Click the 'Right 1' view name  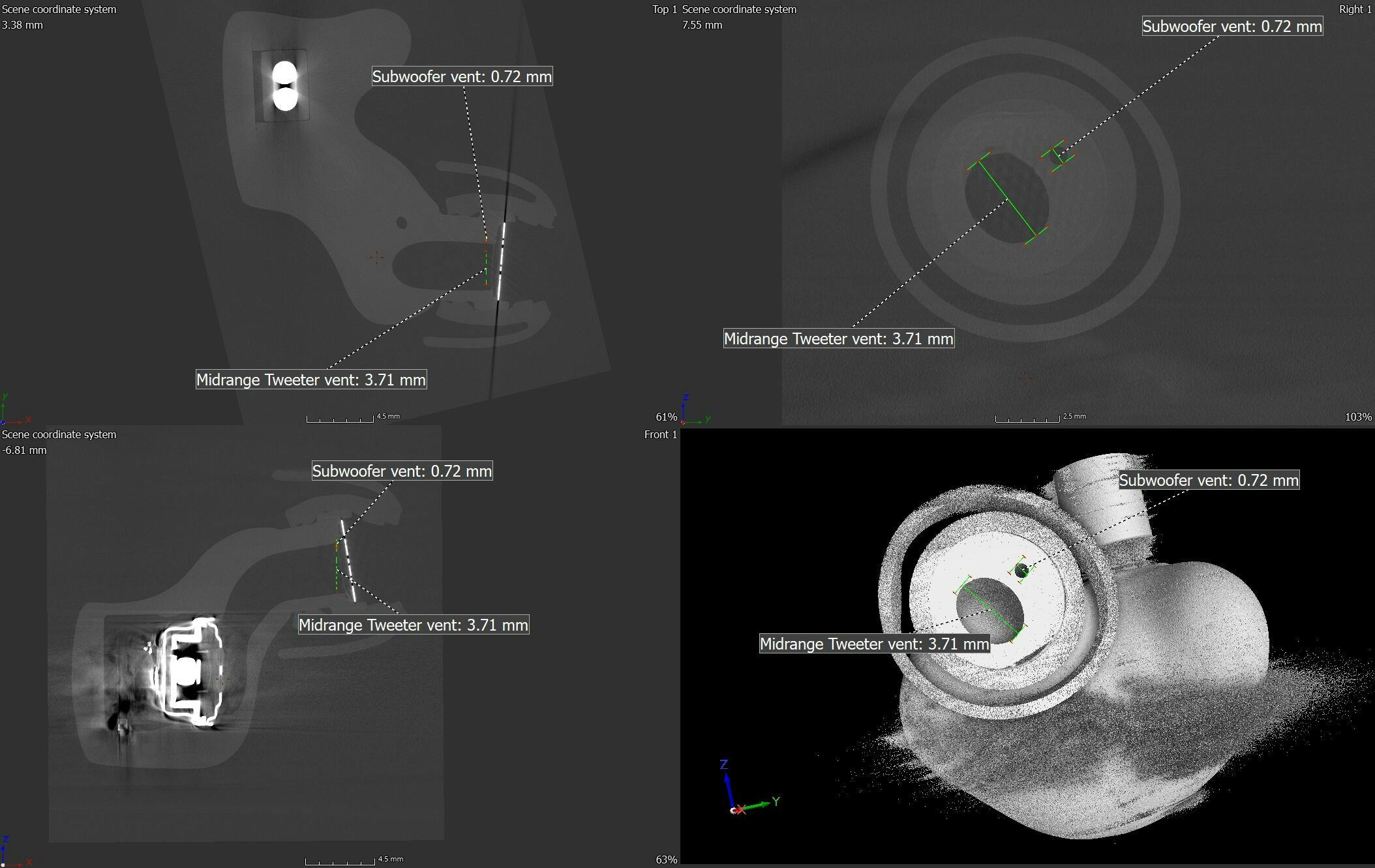[x=1355, y=9]
